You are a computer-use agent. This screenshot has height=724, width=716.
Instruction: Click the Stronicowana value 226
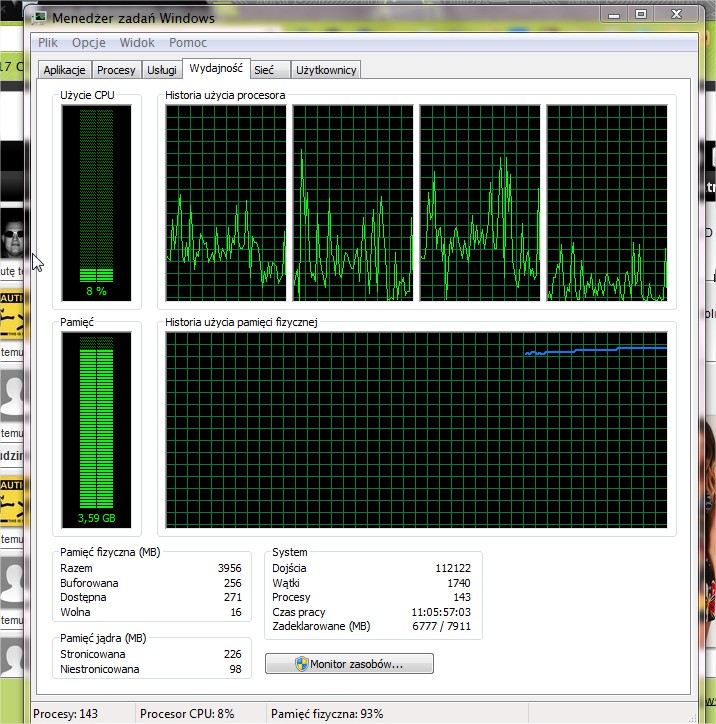[x=233, y=654]
